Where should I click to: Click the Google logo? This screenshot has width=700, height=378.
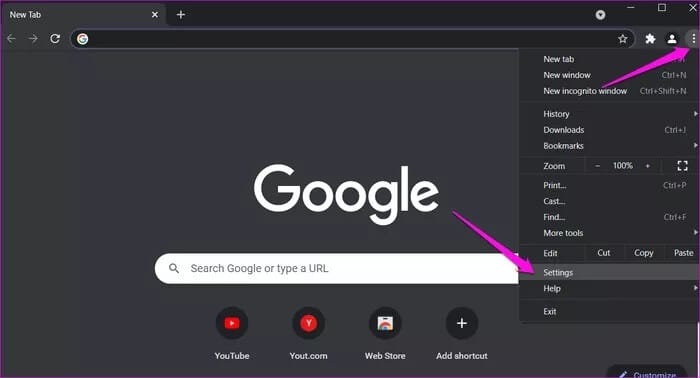346,194
